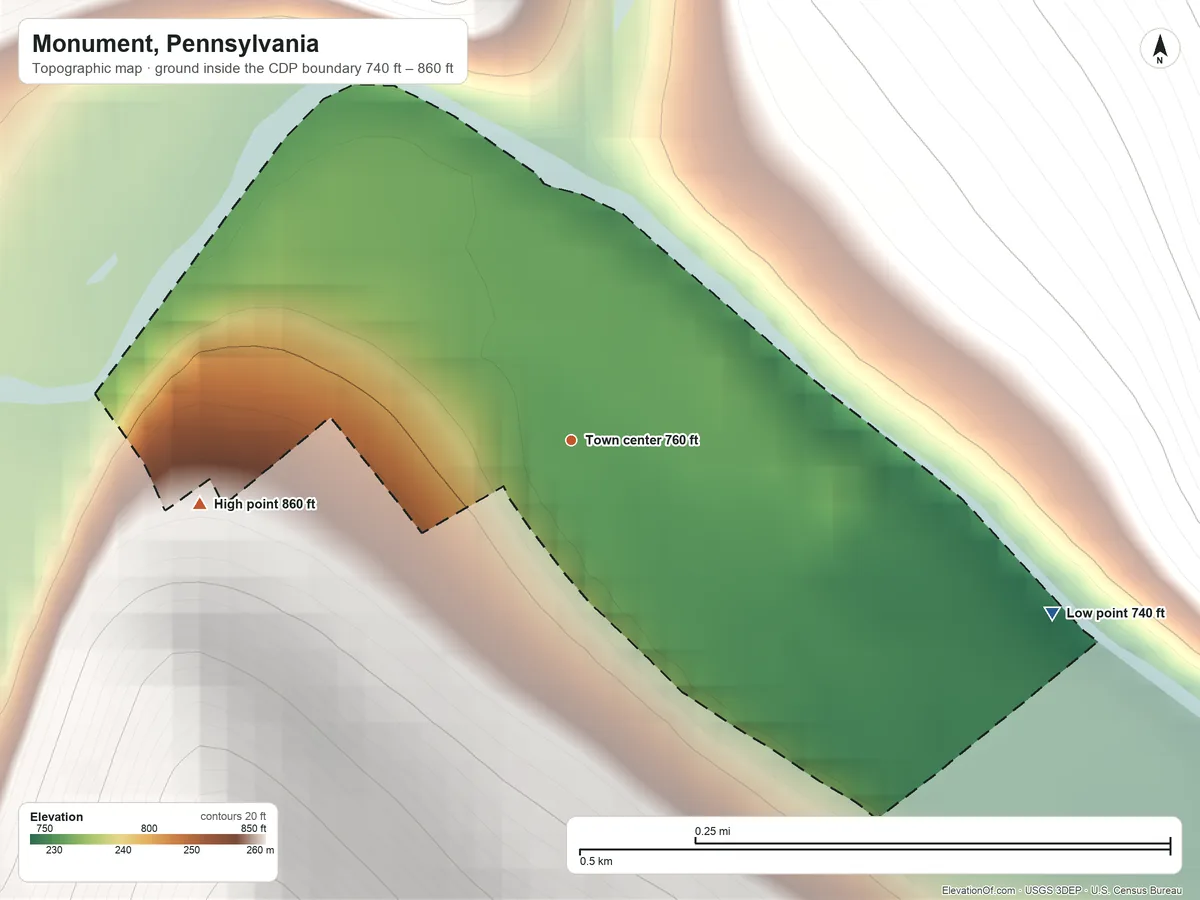Viewport: 1200px width, 900px height.
Task: Click the "contours 20 ft" legend note
Action: point(233,816)
